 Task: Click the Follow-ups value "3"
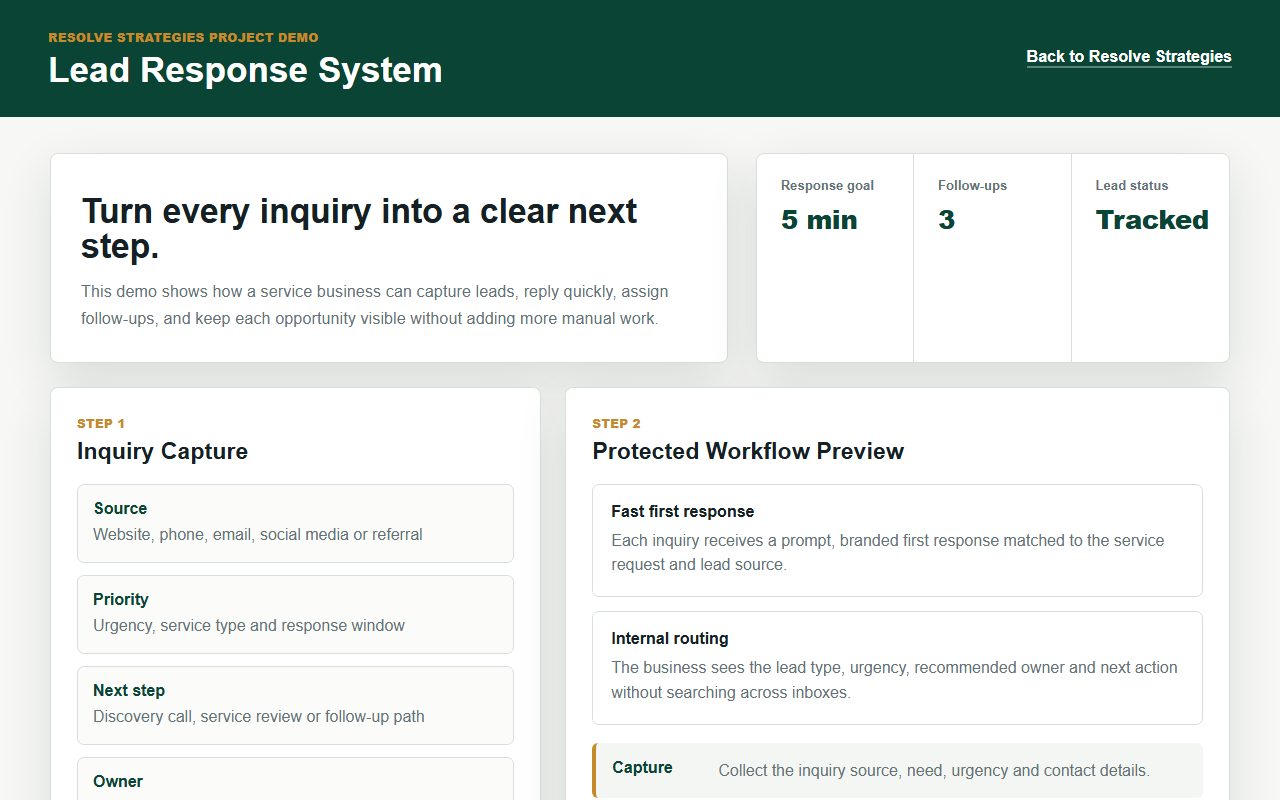click(946, 220)
